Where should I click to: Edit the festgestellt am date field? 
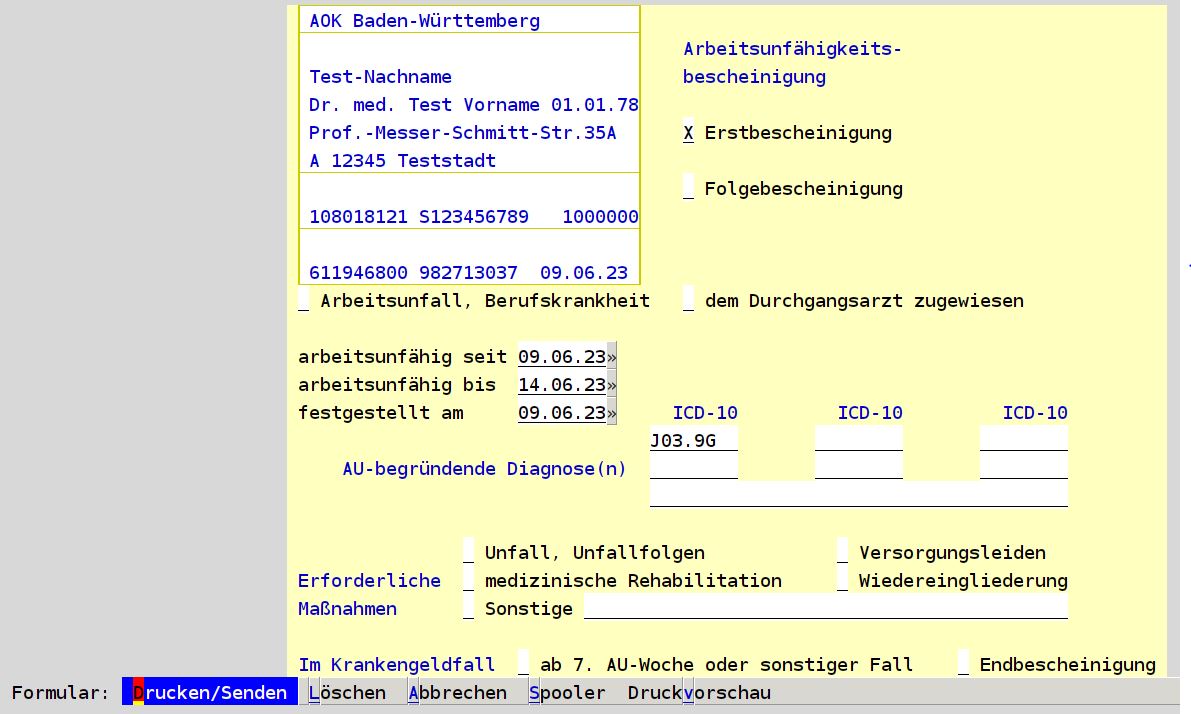coord(562,413)
